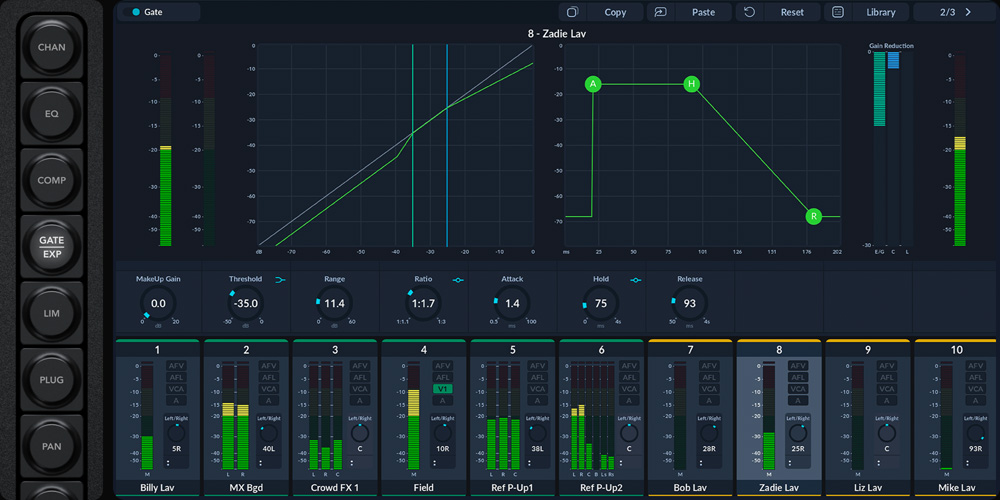
Task: Select the Release (R) node on envelope graph
Action: tap(814, 217)
